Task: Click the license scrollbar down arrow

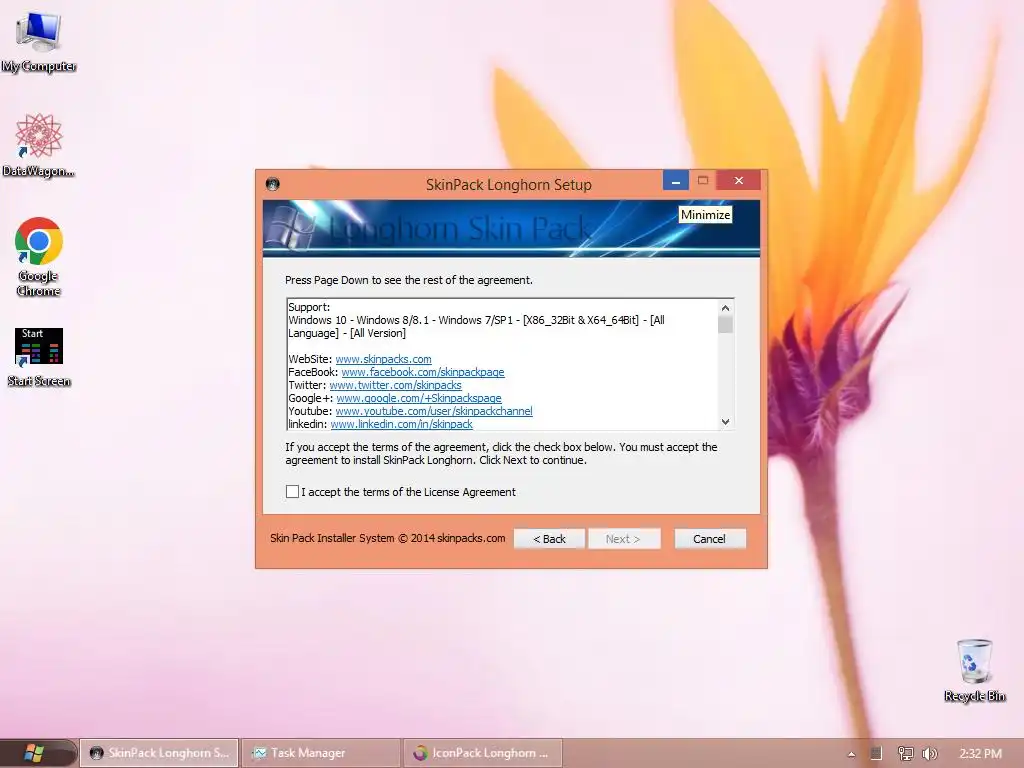Action: point(725,422)
